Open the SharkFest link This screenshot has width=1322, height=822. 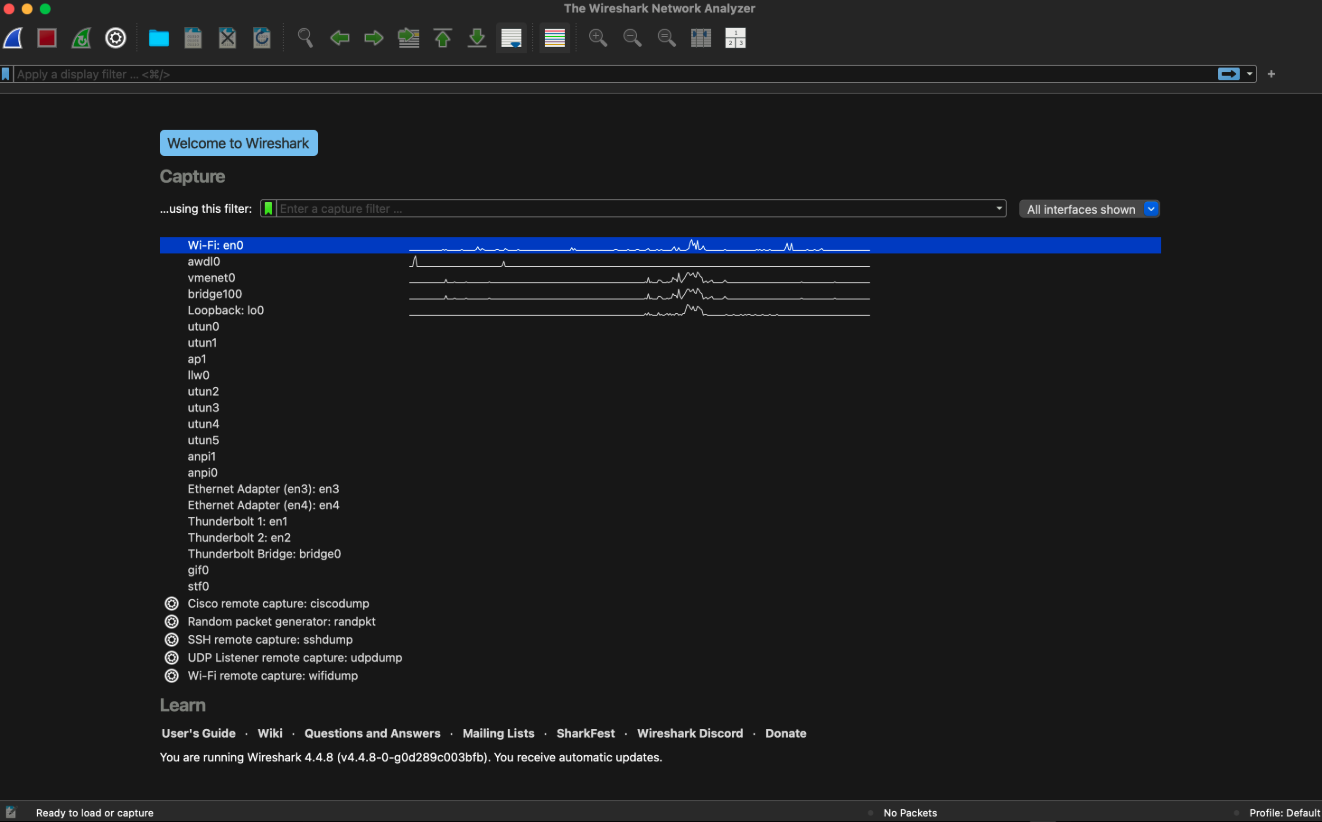coord(586,733)
